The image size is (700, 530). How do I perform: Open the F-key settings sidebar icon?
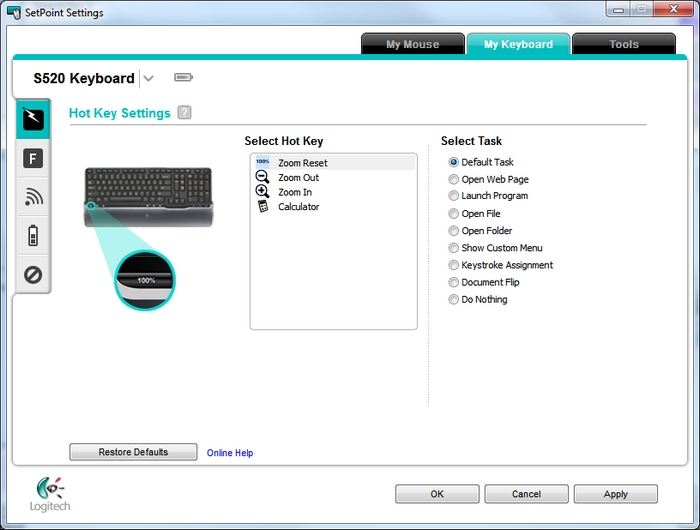pos(33,159)
